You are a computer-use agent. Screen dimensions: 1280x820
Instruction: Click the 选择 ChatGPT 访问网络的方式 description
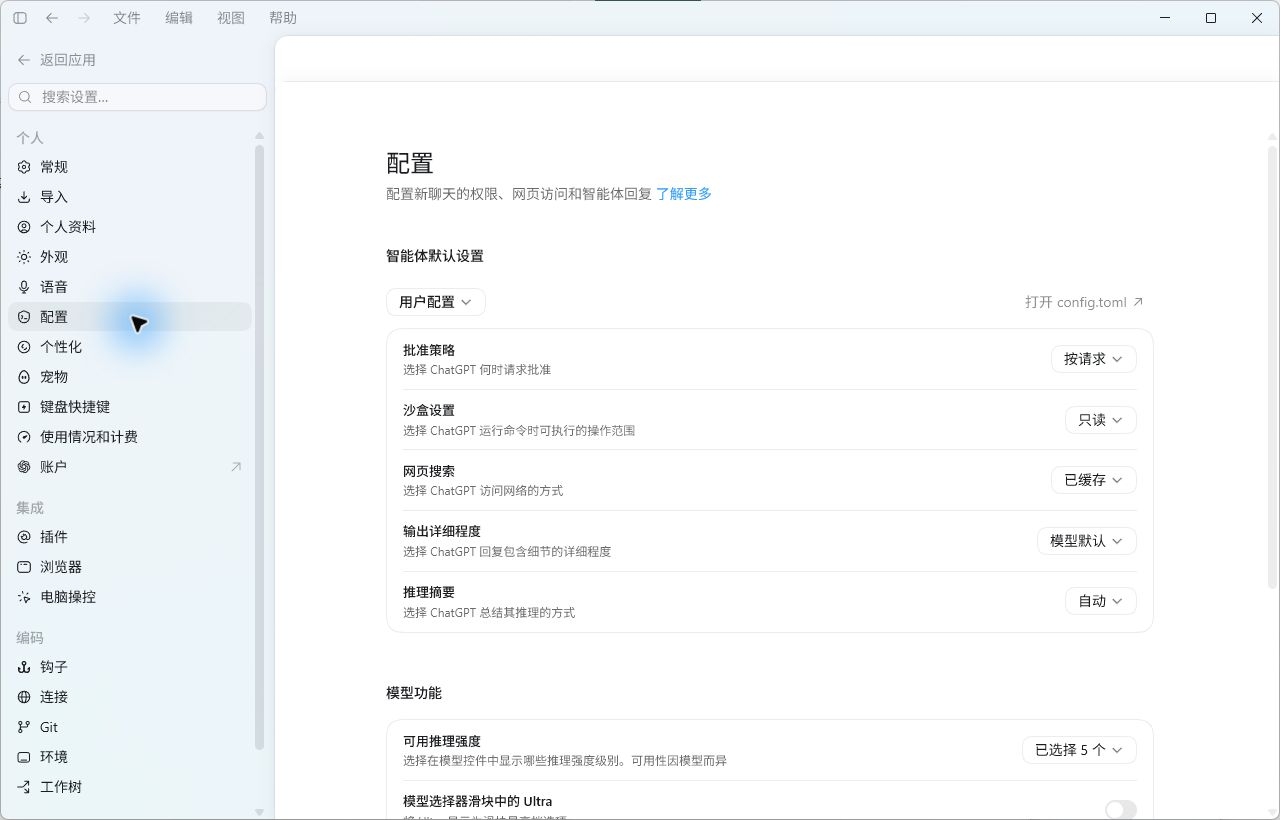[x=483, y=491]
